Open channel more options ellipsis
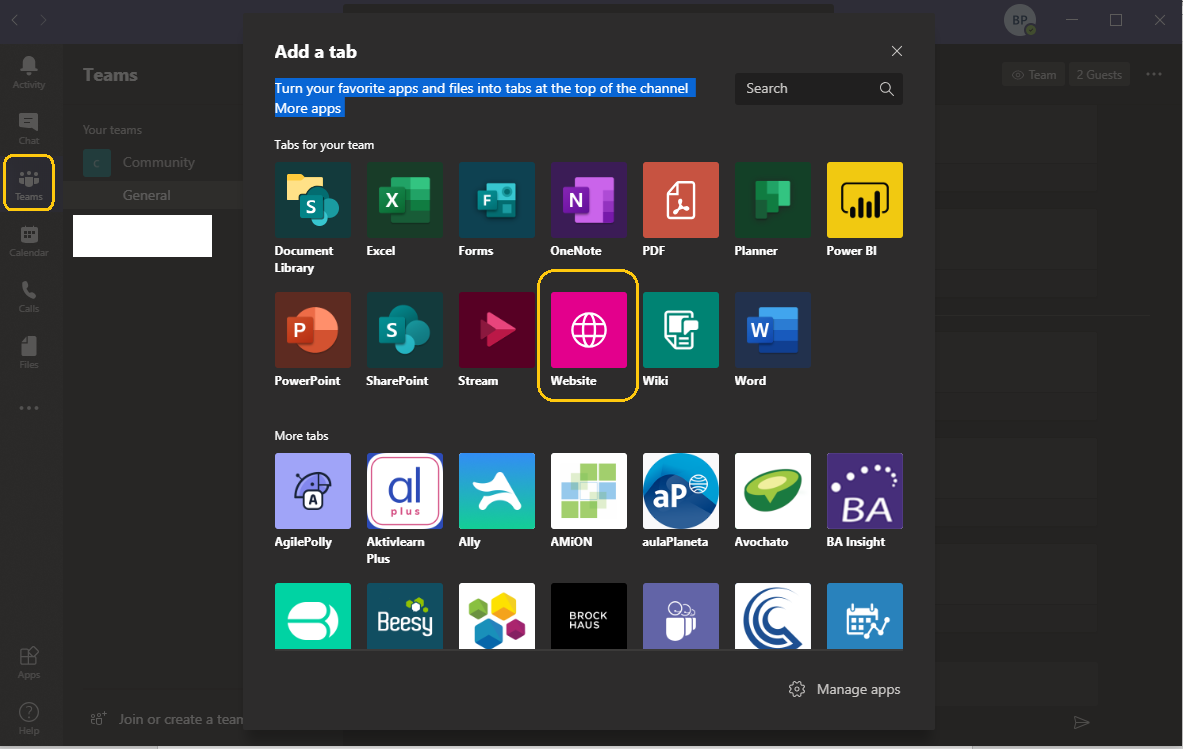 click(1154, 75)
